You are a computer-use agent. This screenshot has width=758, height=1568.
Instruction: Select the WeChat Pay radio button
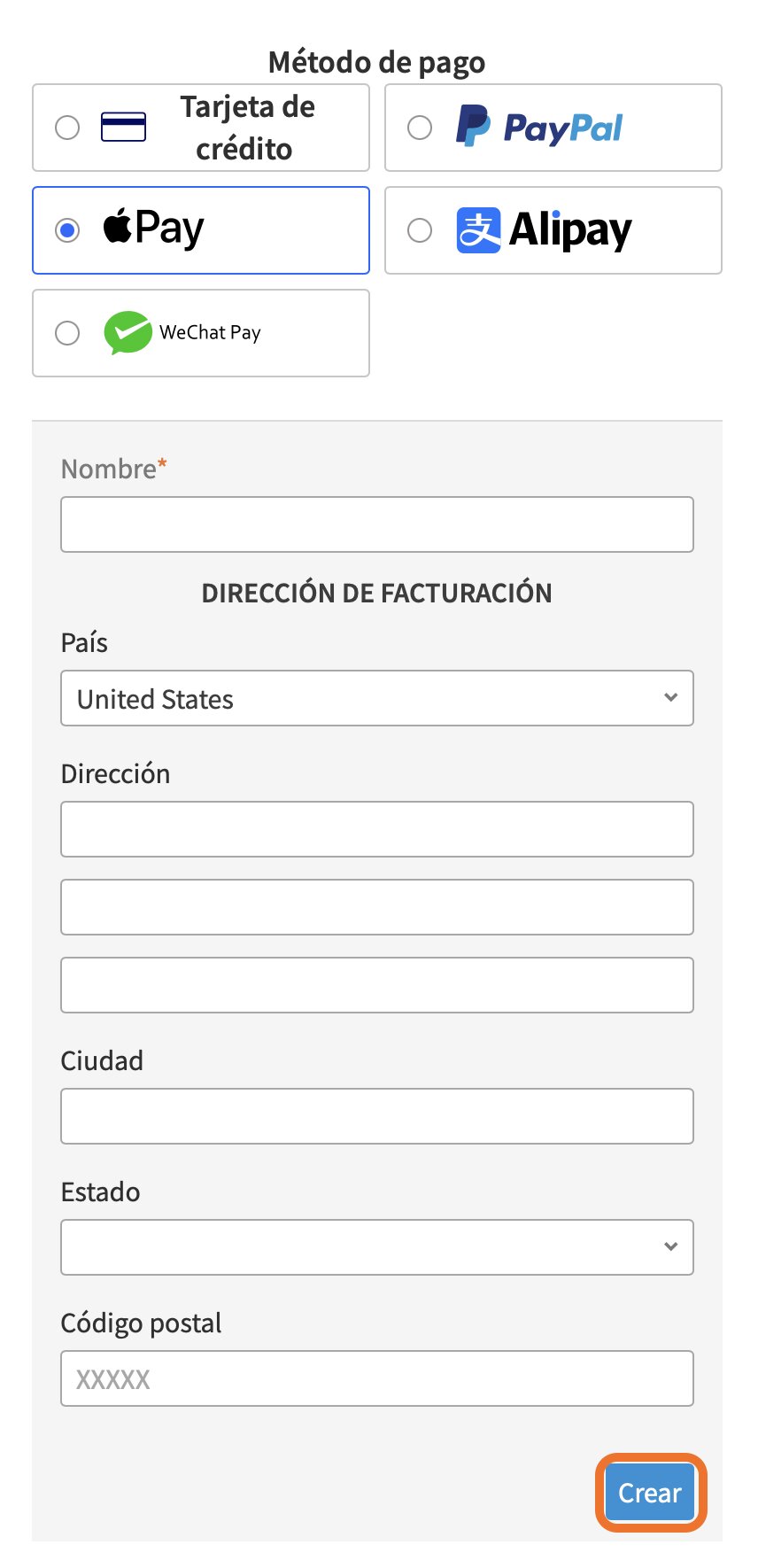point(67,333)
